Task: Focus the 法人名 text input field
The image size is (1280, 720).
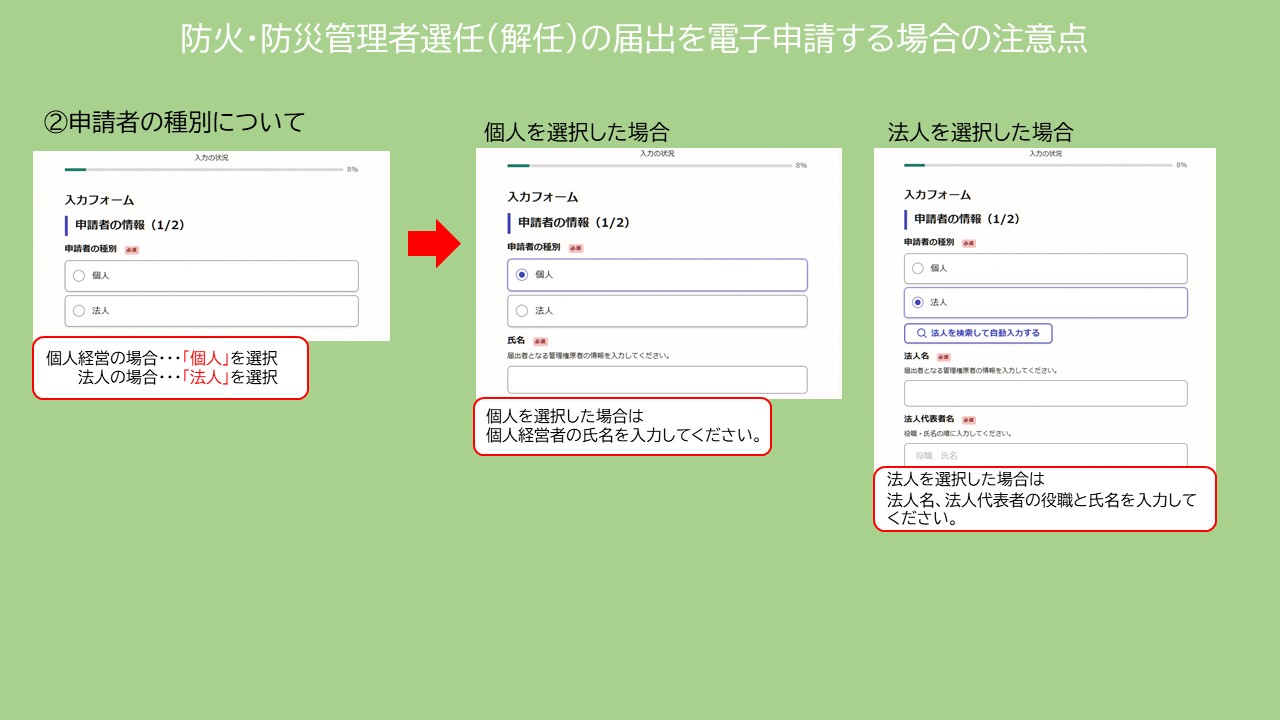Action: (x=1045, y=393)
